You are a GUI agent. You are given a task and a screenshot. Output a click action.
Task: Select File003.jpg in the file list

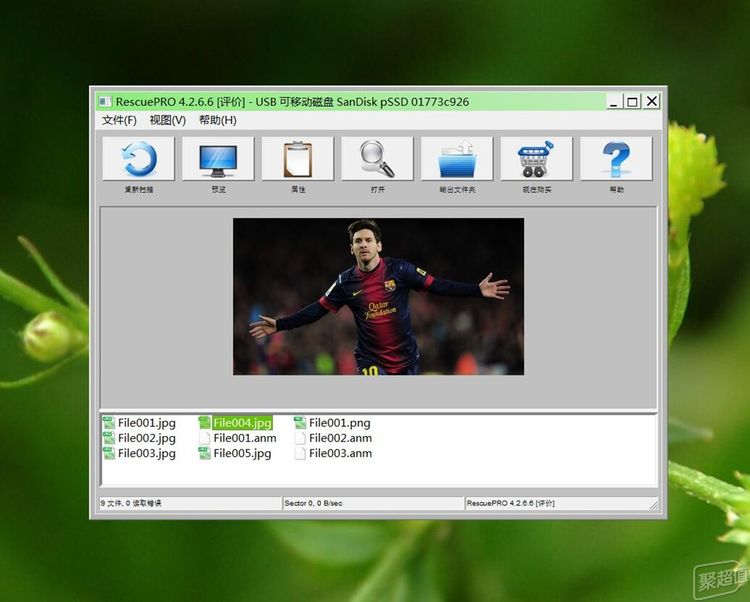click(x=147, y=453)
